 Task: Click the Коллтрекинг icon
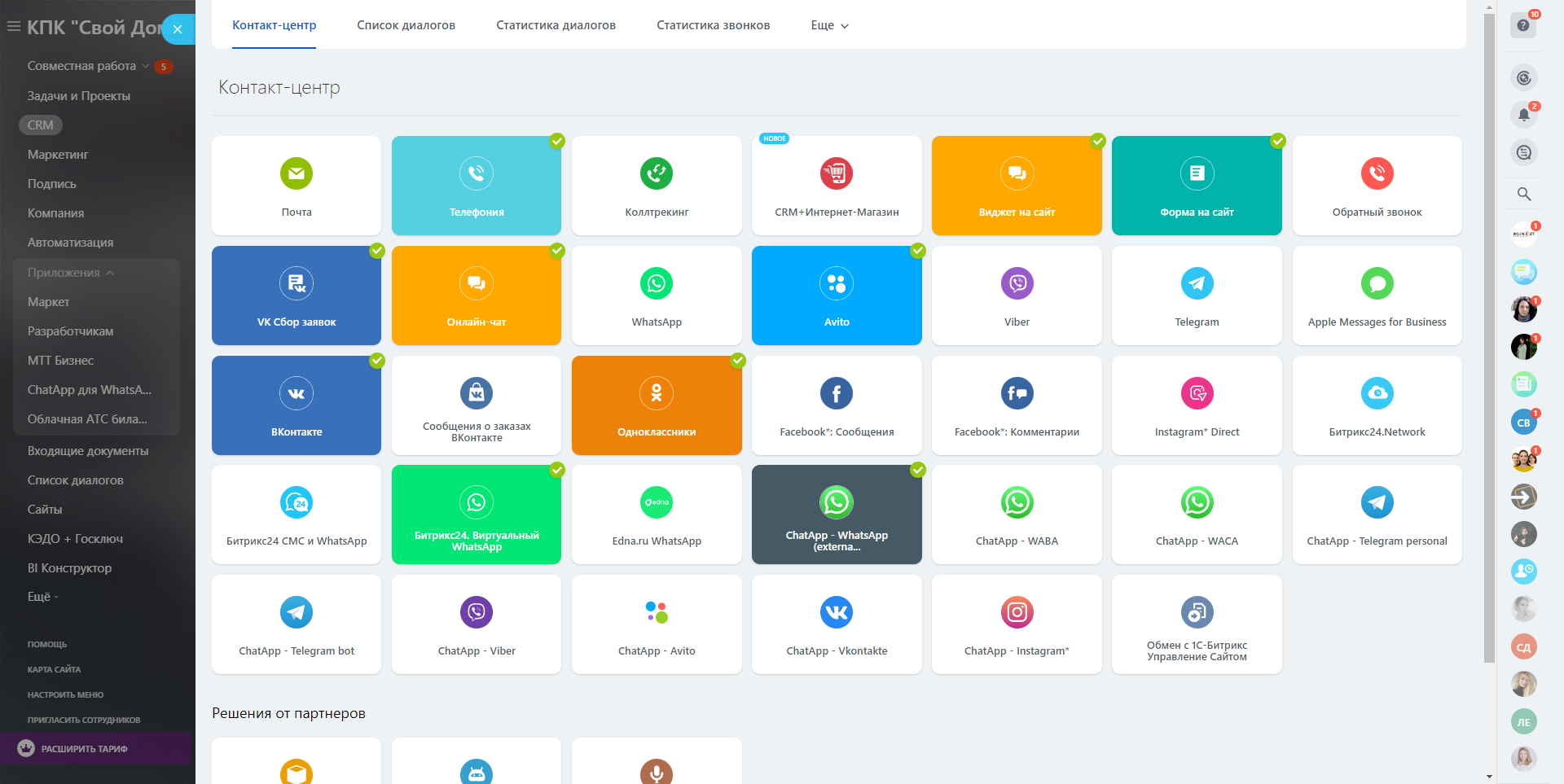coord(656,174)
